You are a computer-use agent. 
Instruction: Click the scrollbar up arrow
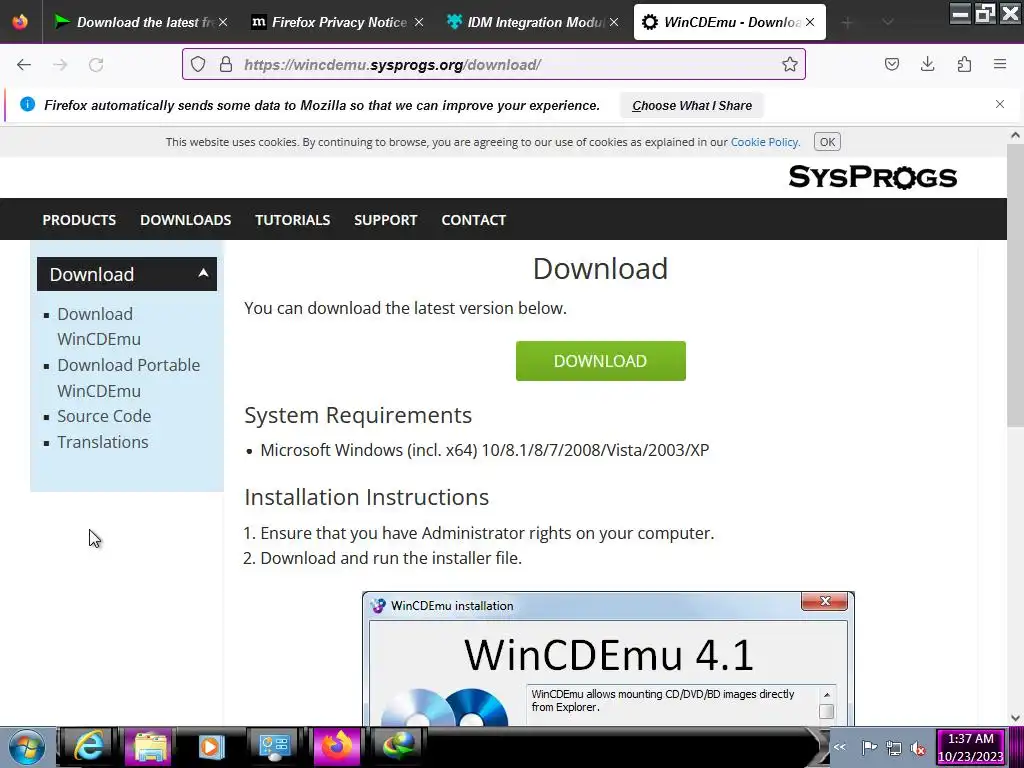[1015, 135]
